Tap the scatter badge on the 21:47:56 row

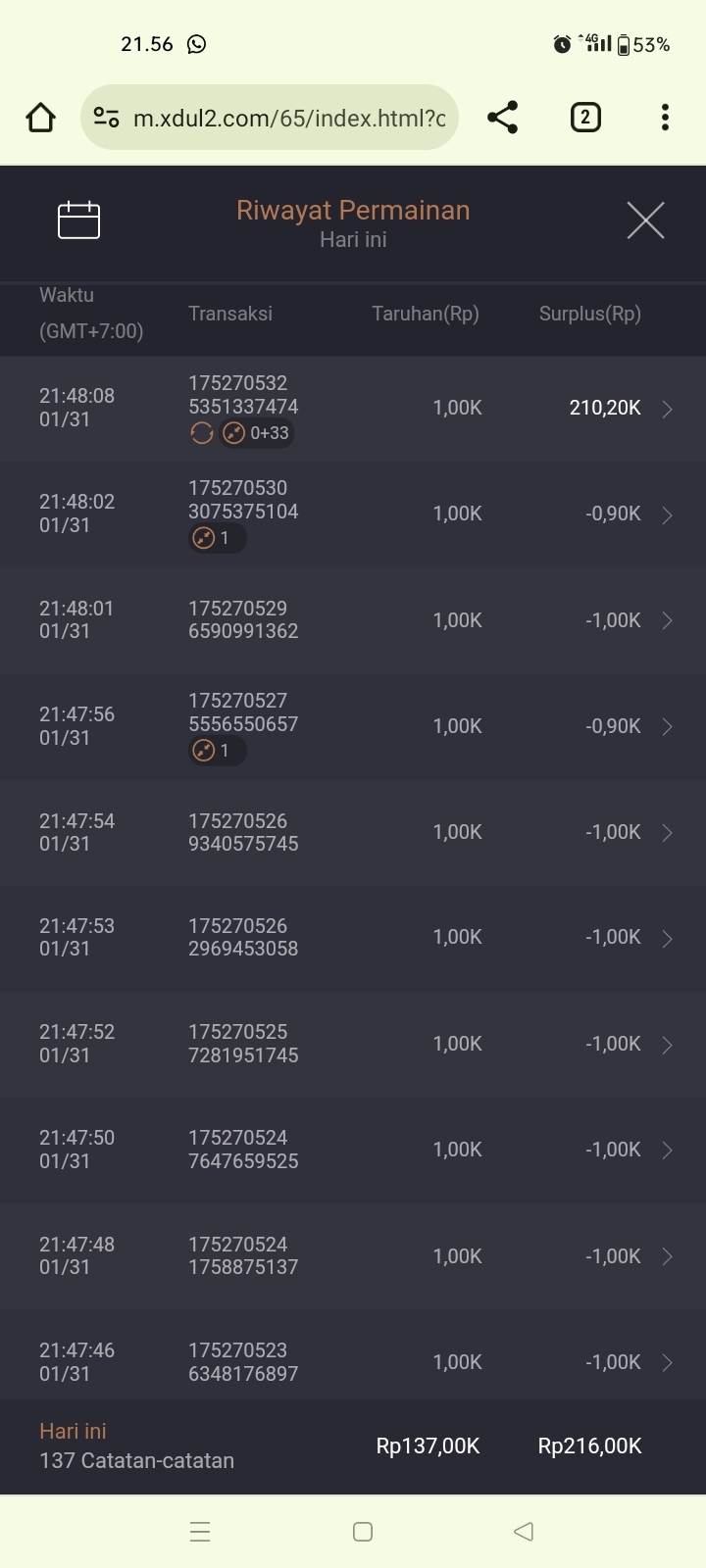click(217, 751)
